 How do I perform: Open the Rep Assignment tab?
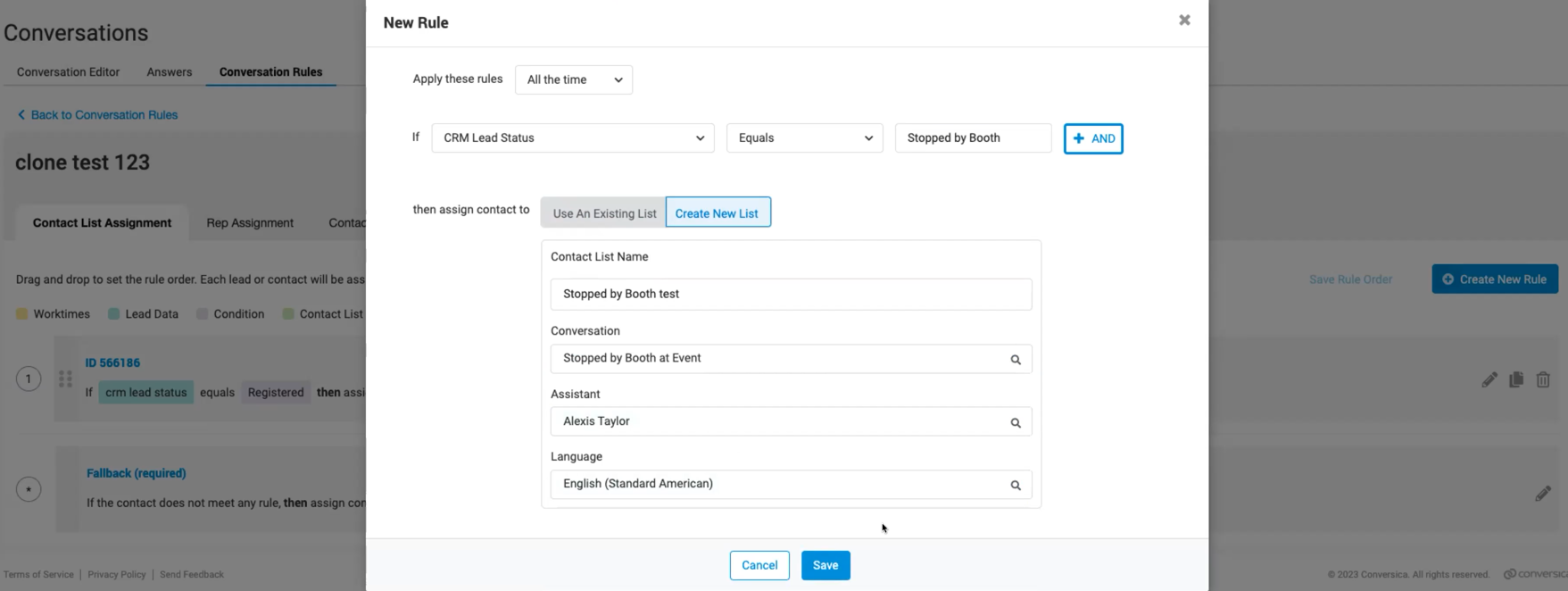pyautogui.click(x=250, y=223)
